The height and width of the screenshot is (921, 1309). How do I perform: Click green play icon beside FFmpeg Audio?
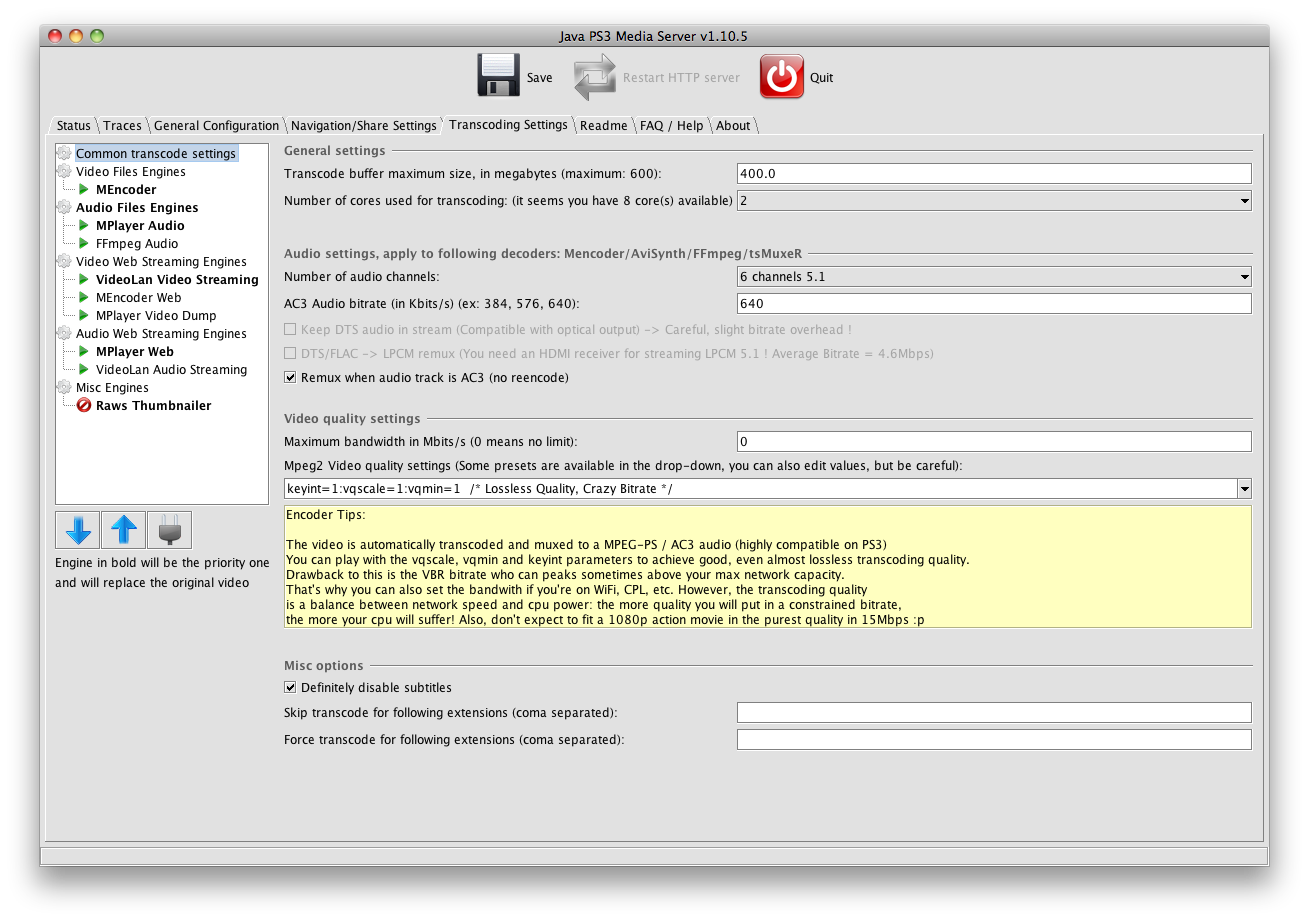click(x=84, y=244)
